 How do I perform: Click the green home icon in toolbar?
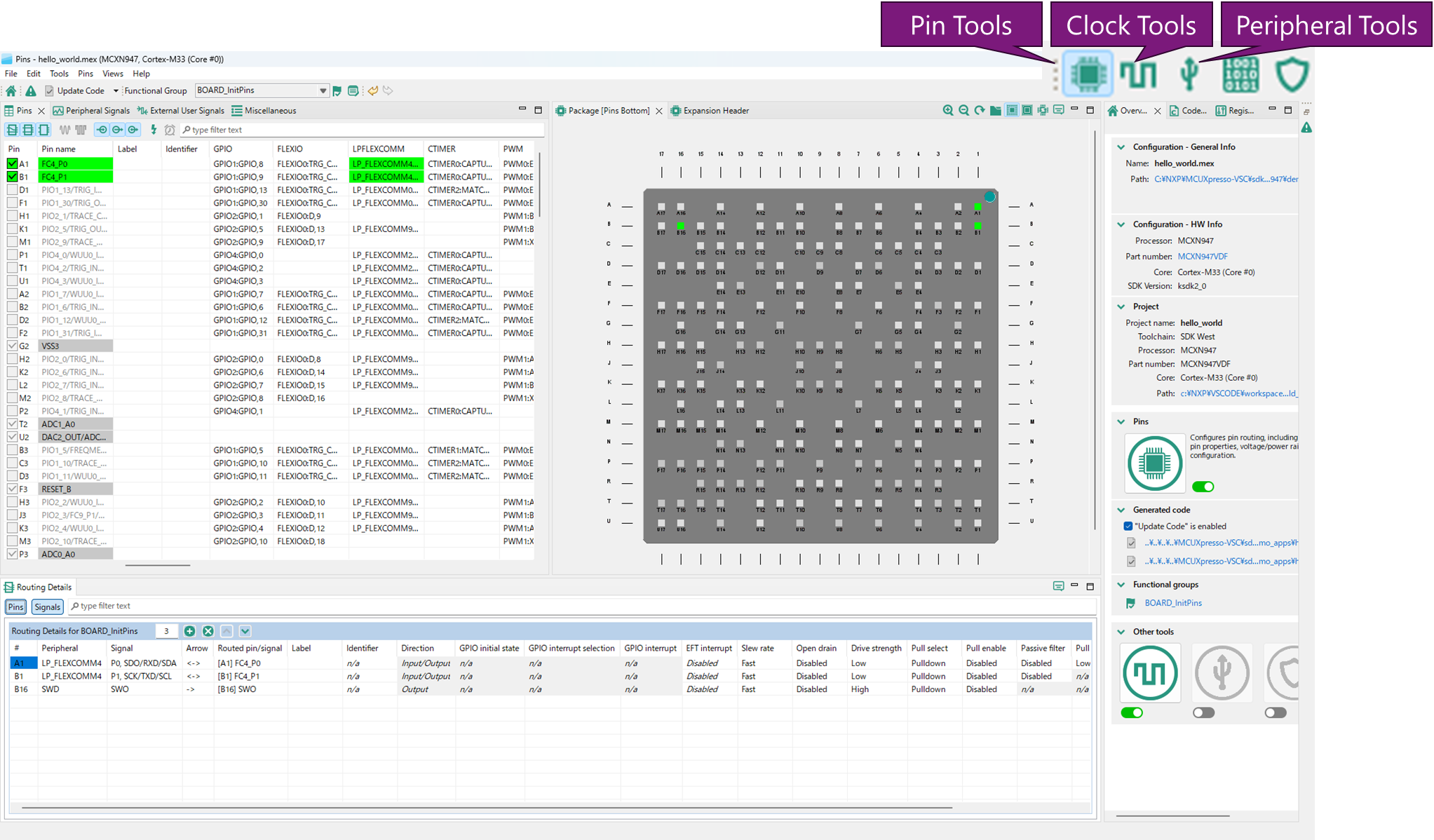(x=11, y=90)
